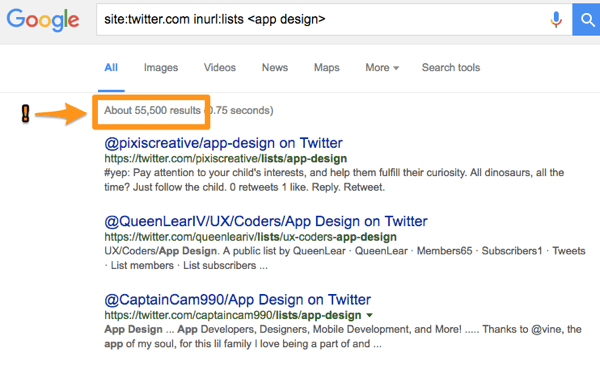Open Search tools options
Viewport: 600px width, 370px height.
click(451, 68)
